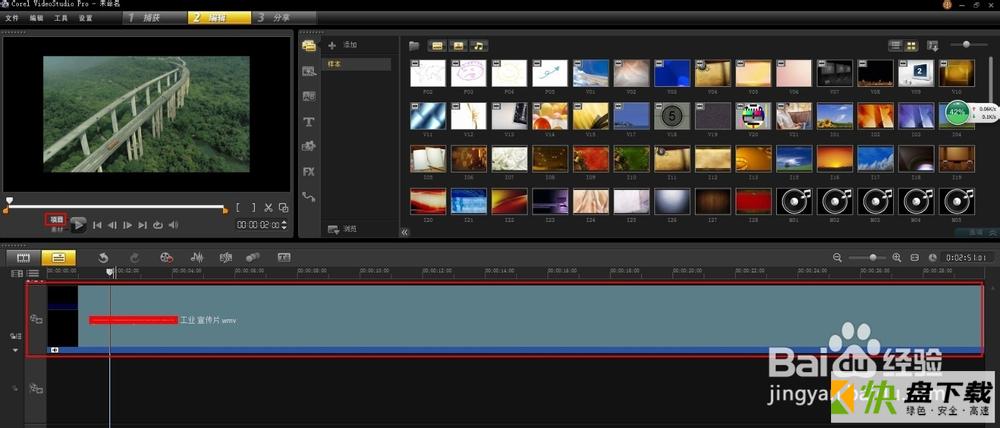Click the Record/Capture film reel icon
1000x428 pixels.
click(x=166, y=257)
